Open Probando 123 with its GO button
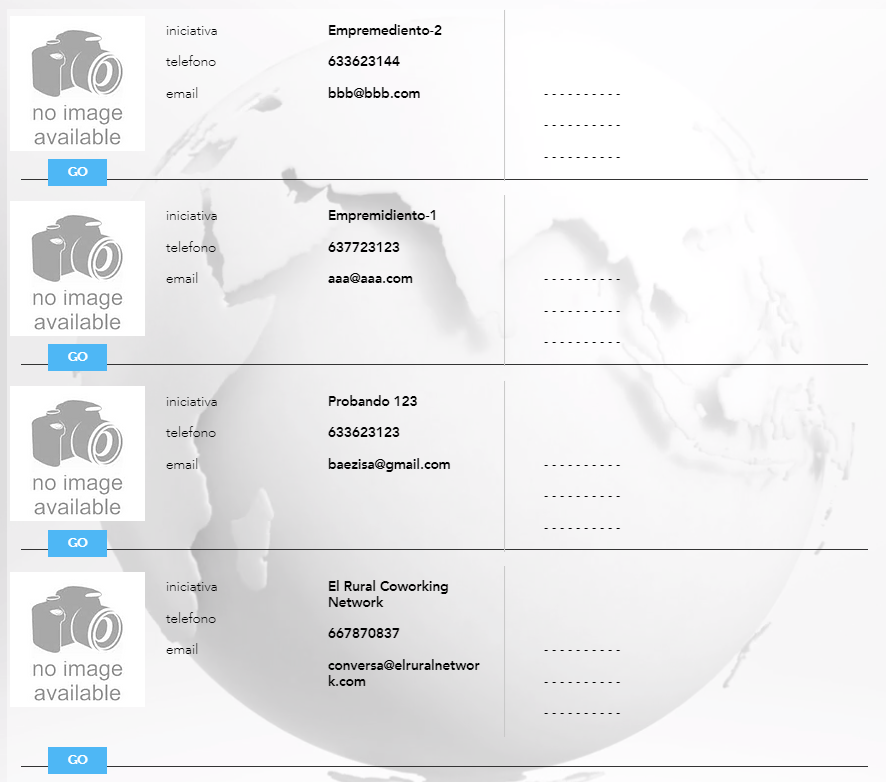886x782 pixels. 77,543
